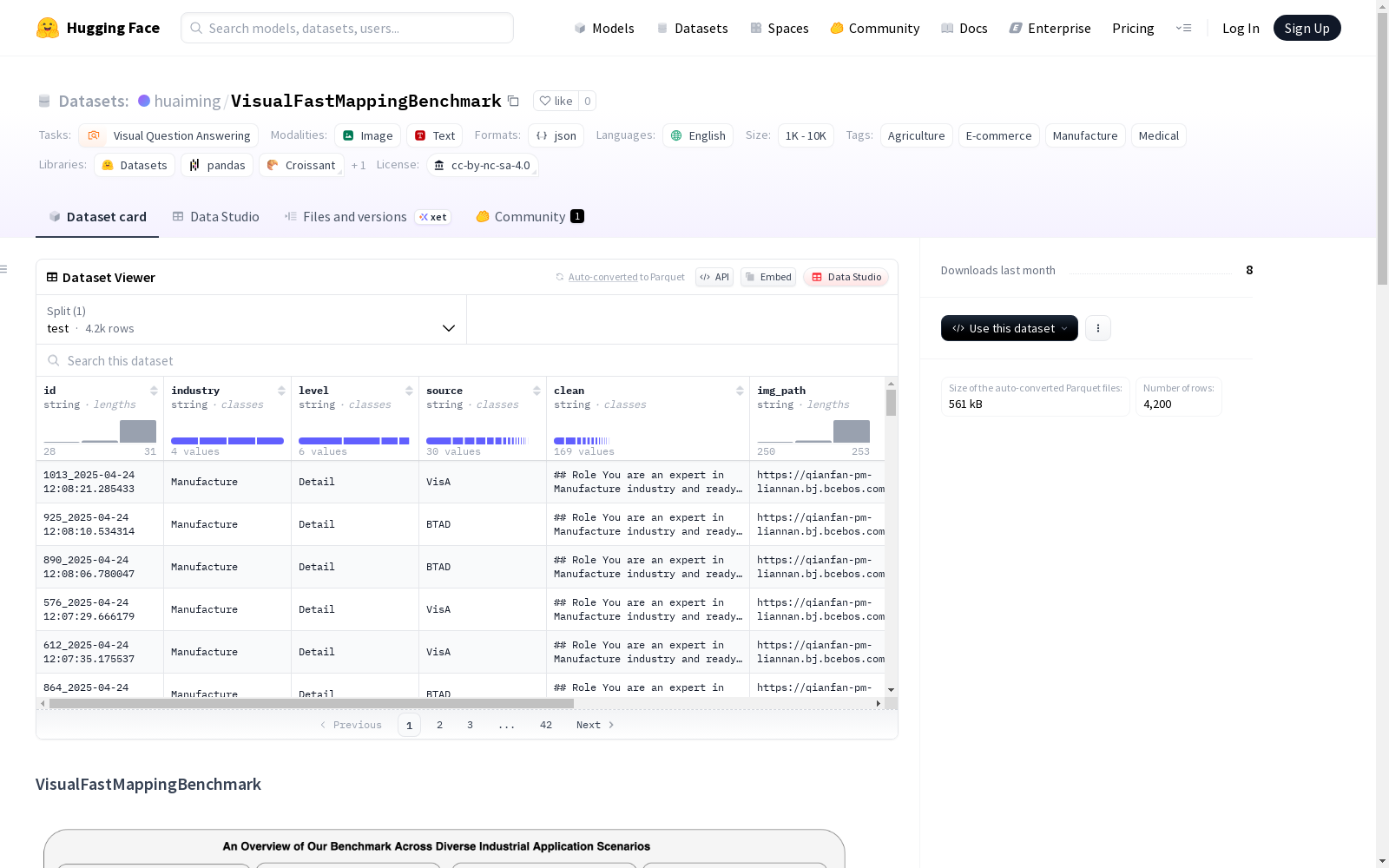Select the Agriculture tag
Screen dimensions: 1389x868
[x=916, y=135]
